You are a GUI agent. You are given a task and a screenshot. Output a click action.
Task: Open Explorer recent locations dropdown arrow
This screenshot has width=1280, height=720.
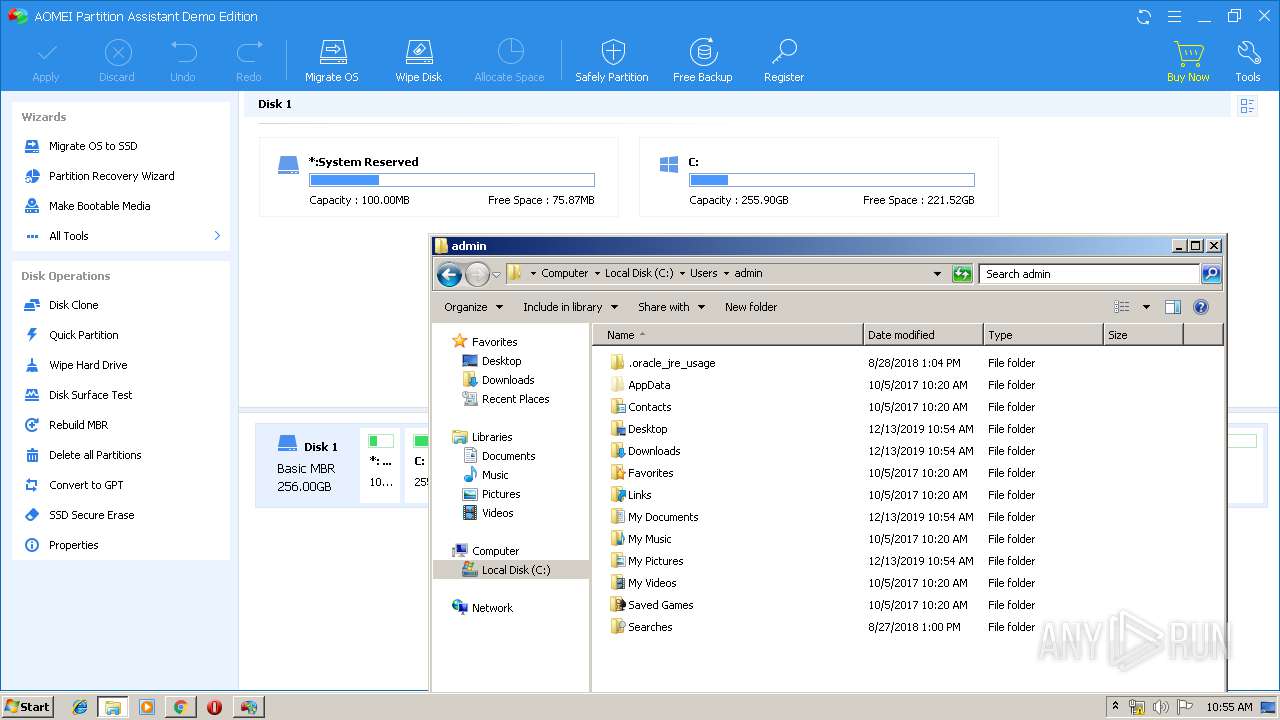point(497,274)
